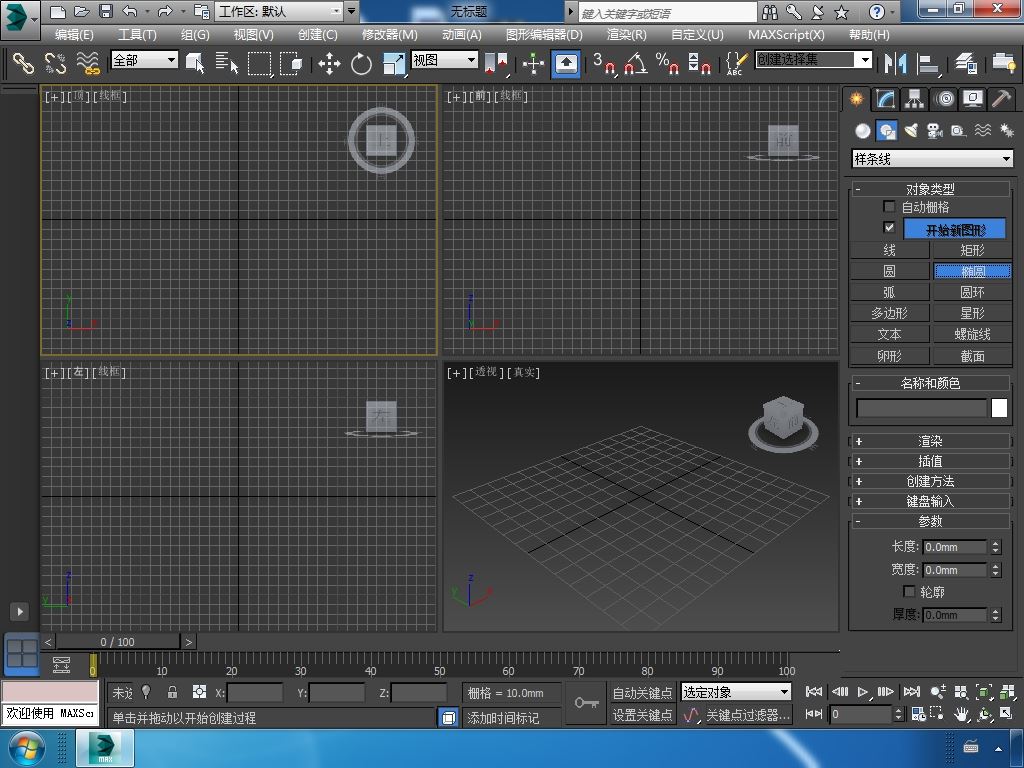Toggle Percent Snap button
The width and height of the screenshot is (1024, 768).
click(667, 63)
